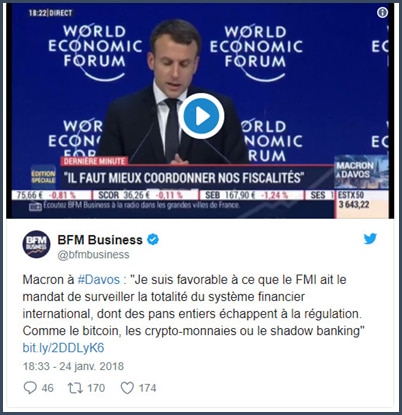Play the embedded BFM Business video
402x415 pixels.
point(201,116)
